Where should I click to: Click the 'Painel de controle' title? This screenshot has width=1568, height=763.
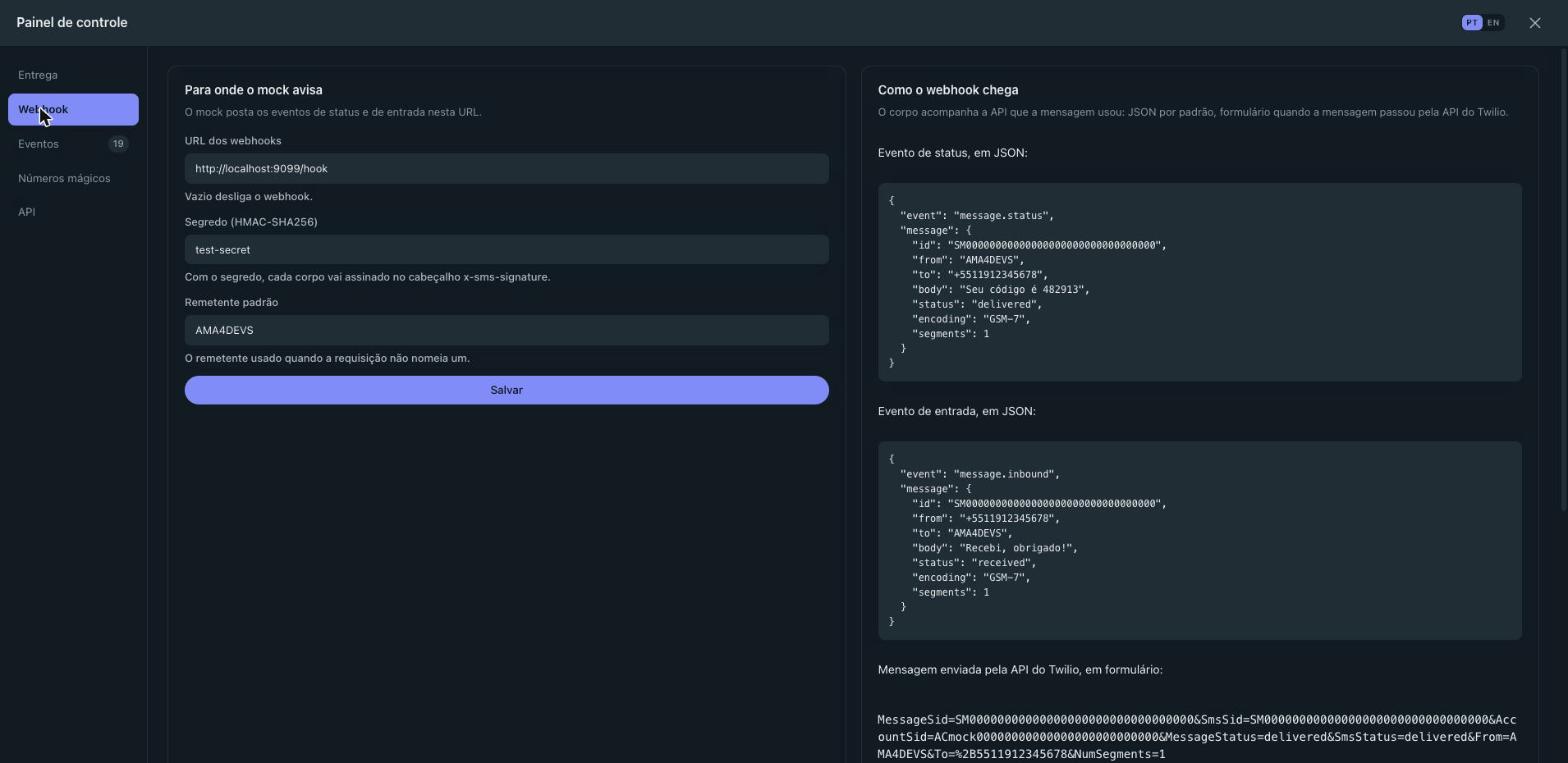[x=72, y=23]
